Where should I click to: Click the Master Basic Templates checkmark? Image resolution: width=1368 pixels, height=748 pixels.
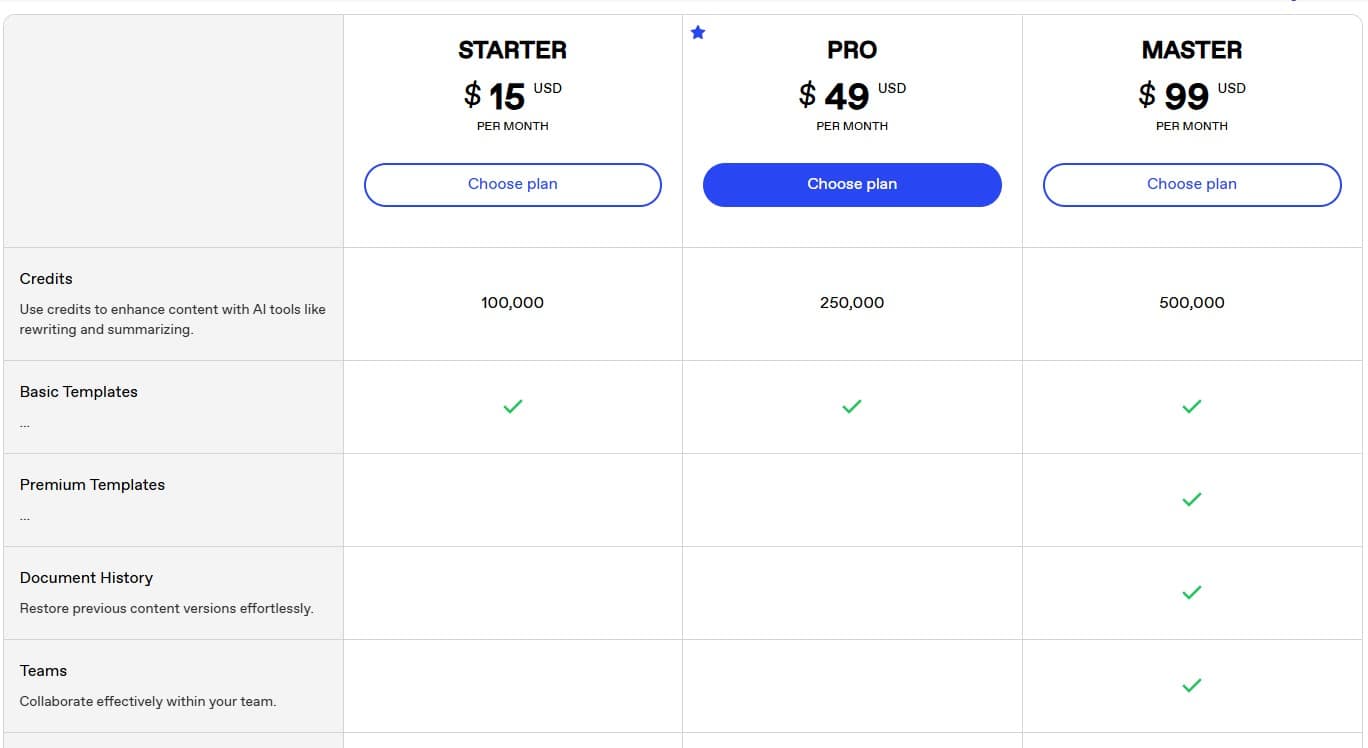[x=1191, y=406]
